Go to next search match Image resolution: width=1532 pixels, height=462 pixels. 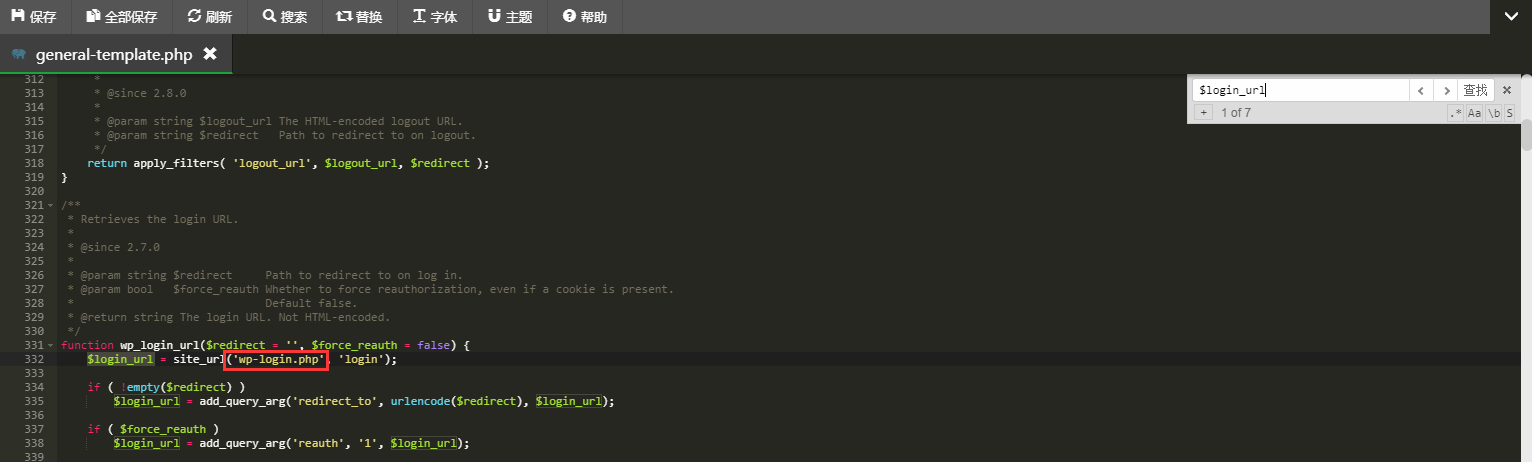pos(1445,90)
